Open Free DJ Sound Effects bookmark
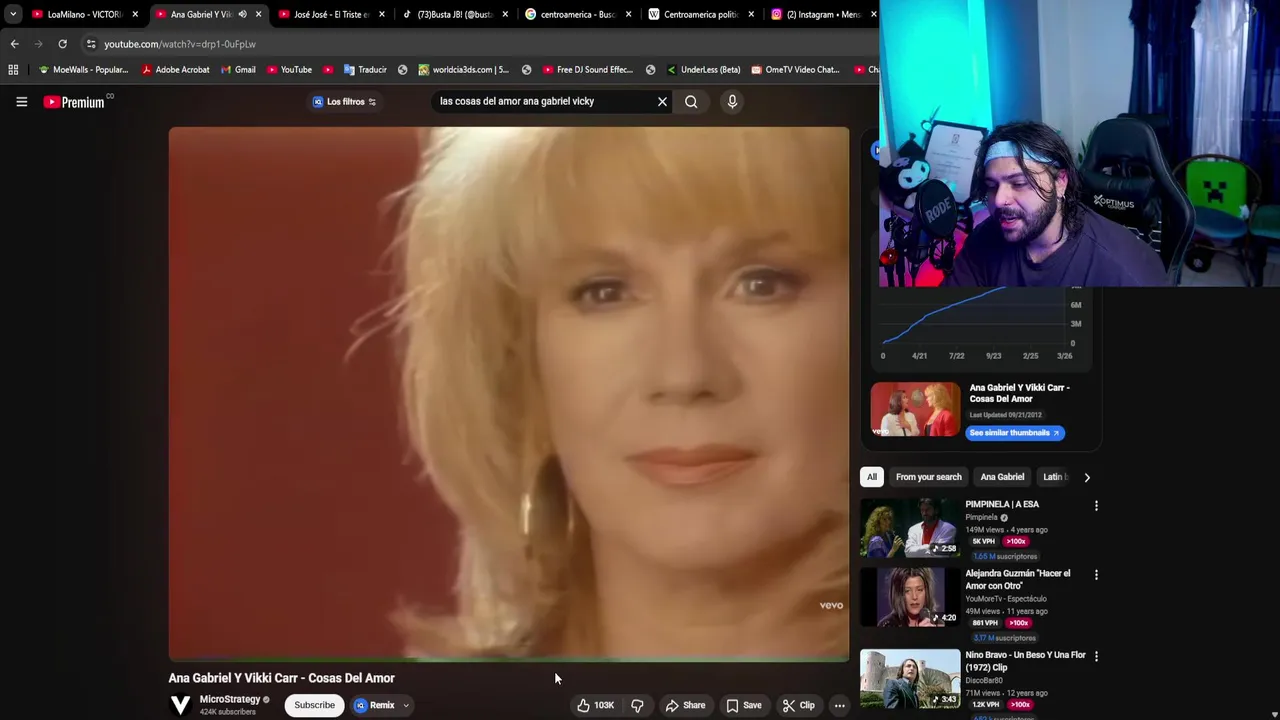Image resolution: width=1280 pixels, height=720 pixels. [x=588, y=70]
